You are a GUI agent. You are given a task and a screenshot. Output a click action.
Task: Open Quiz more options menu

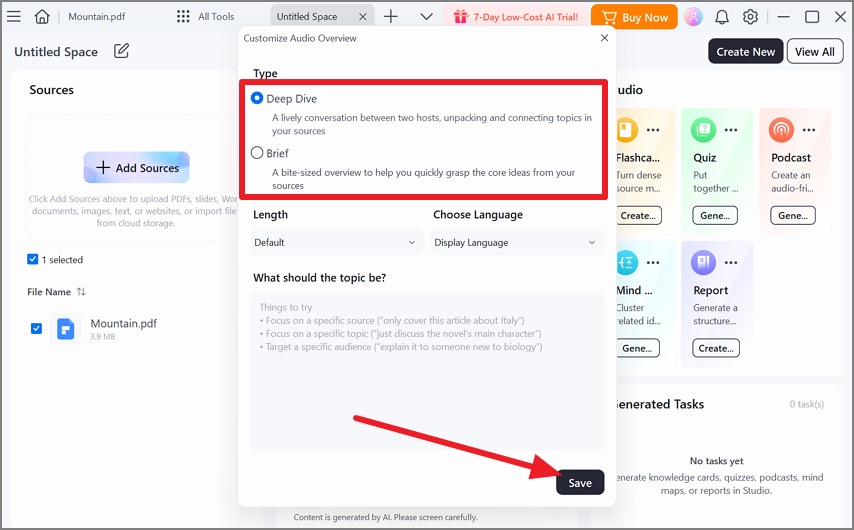[731, 130]
